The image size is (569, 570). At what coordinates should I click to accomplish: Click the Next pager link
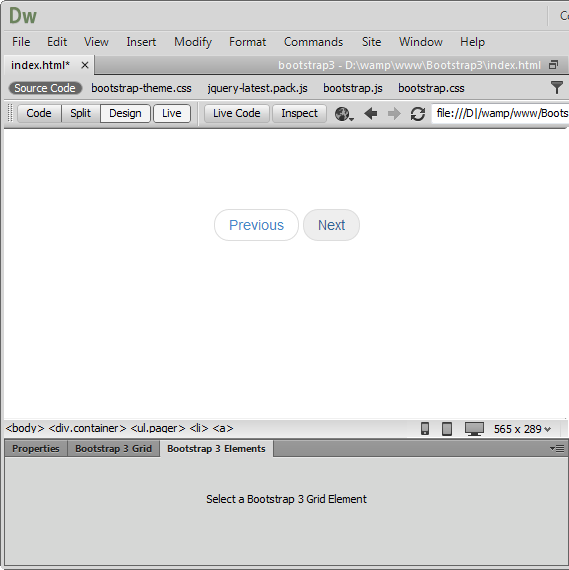331,225
